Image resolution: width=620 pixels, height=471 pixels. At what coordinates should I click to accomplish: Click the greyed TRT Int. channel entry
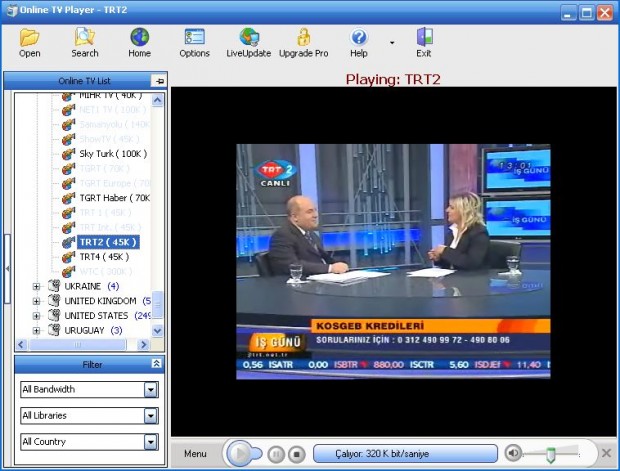(110, 227)
